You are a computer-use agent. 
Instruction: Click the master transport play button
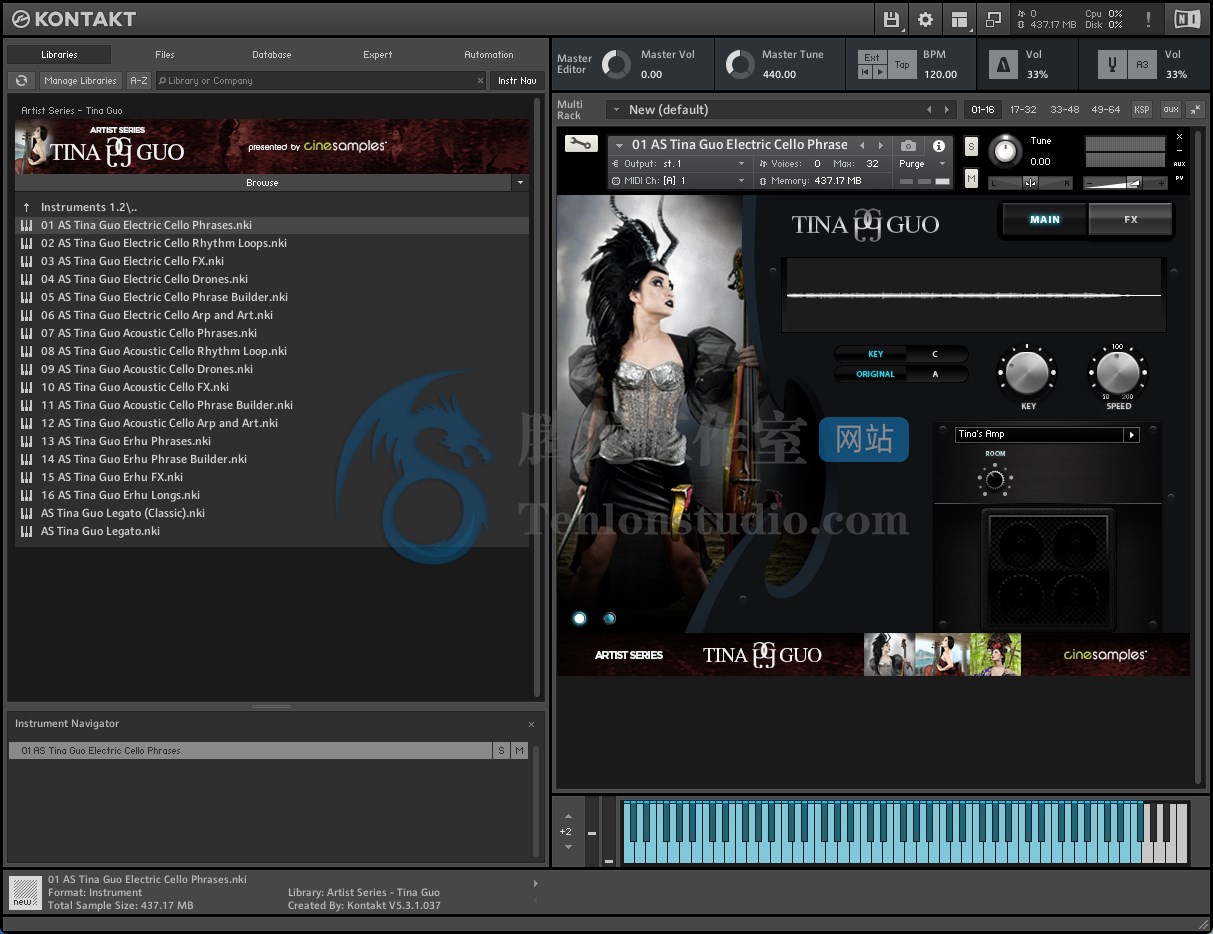coord(880,72)
